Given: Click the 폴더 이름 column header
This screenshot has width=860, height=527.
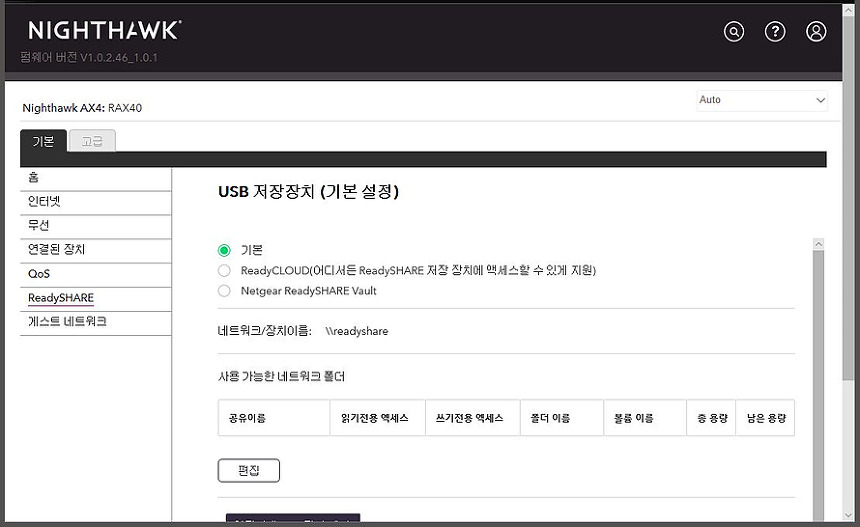Looking at the screenshot, I should pos(562,418).
